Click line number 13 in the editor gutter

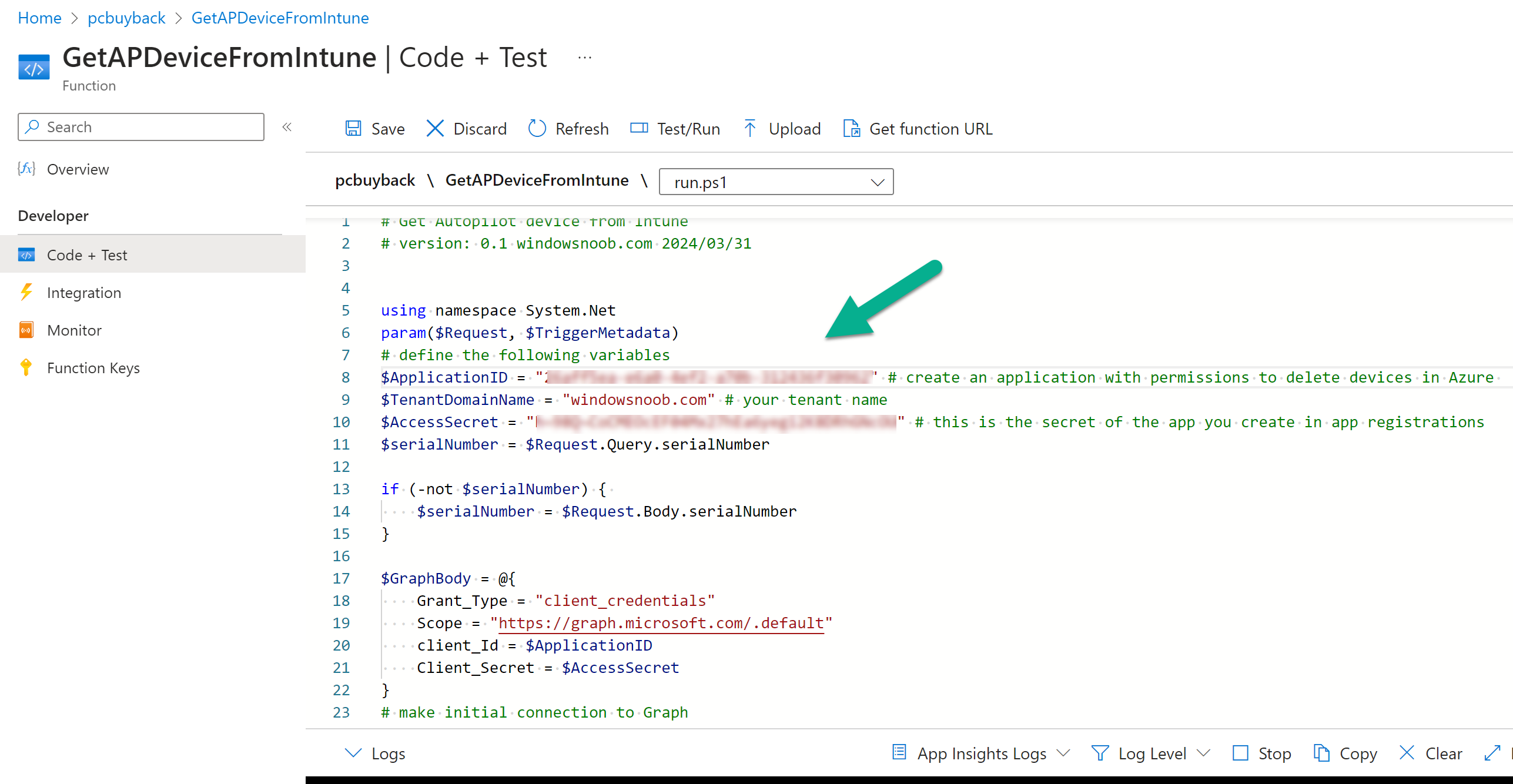pyautogui.click(x=341, y=489)
